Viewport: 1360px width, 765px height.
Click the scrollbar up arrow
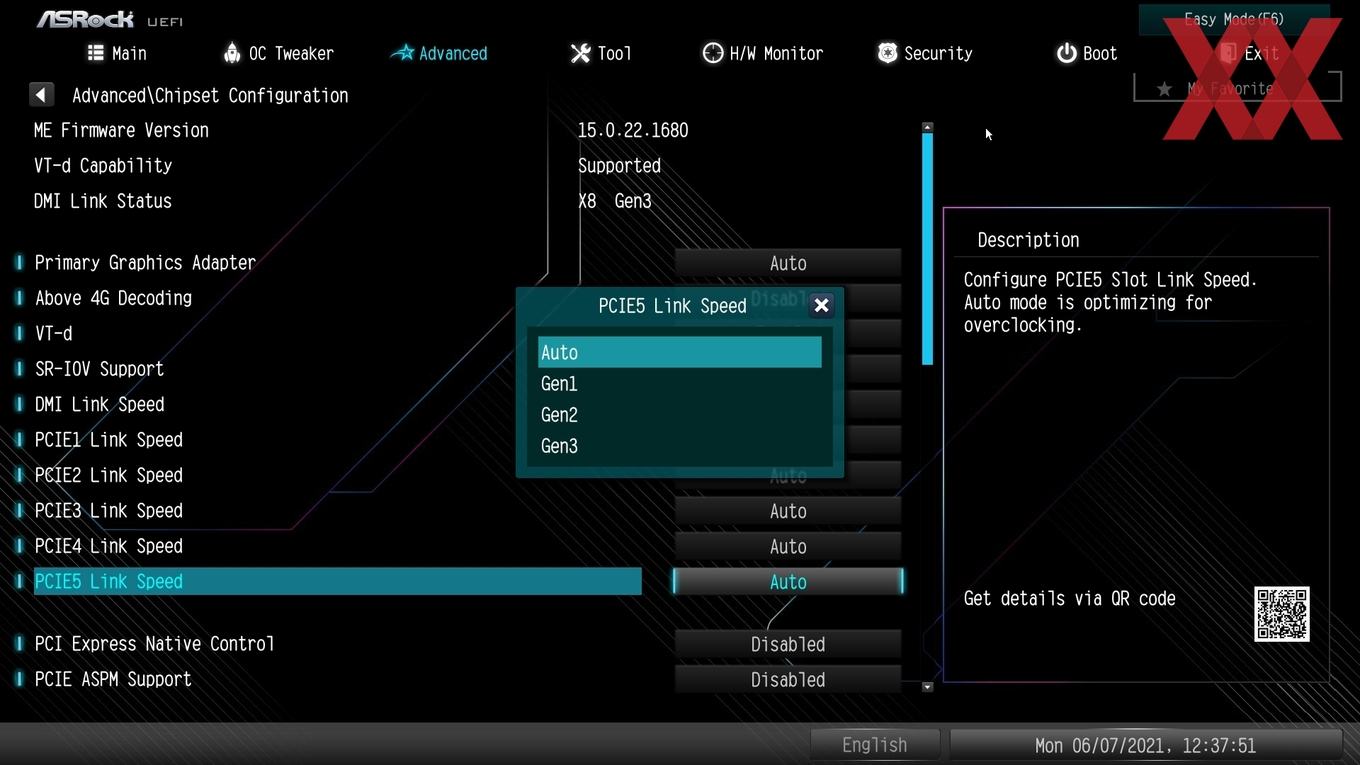927,127
